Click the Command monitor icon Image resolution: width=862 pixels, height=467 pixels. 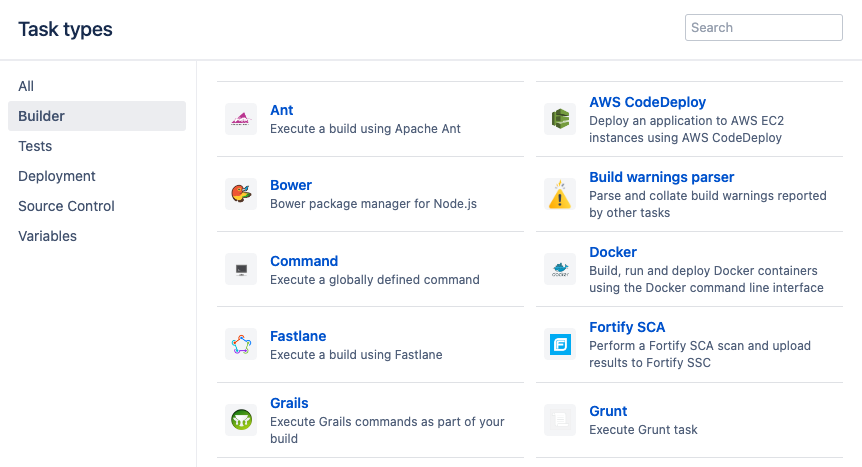(x=241, y=269)
